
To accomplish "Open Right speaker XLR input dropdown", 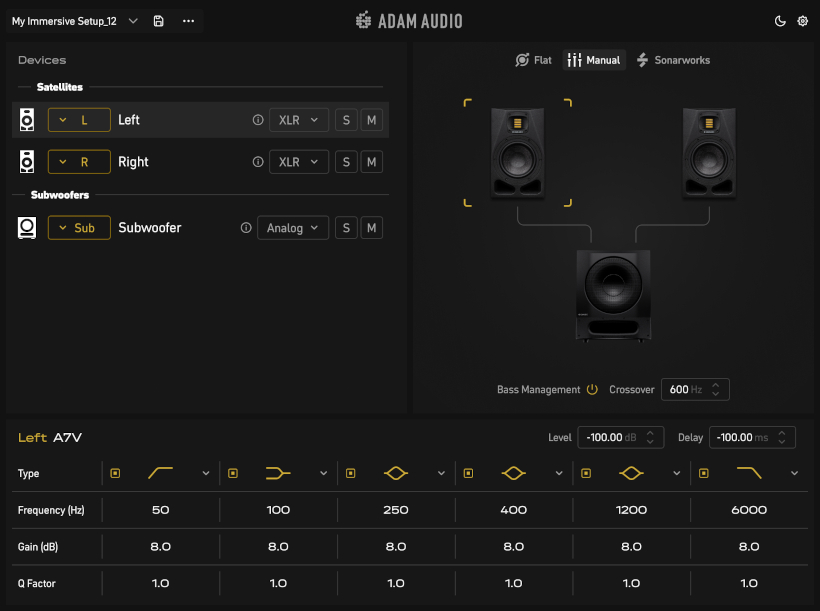I will coord(299,162).
